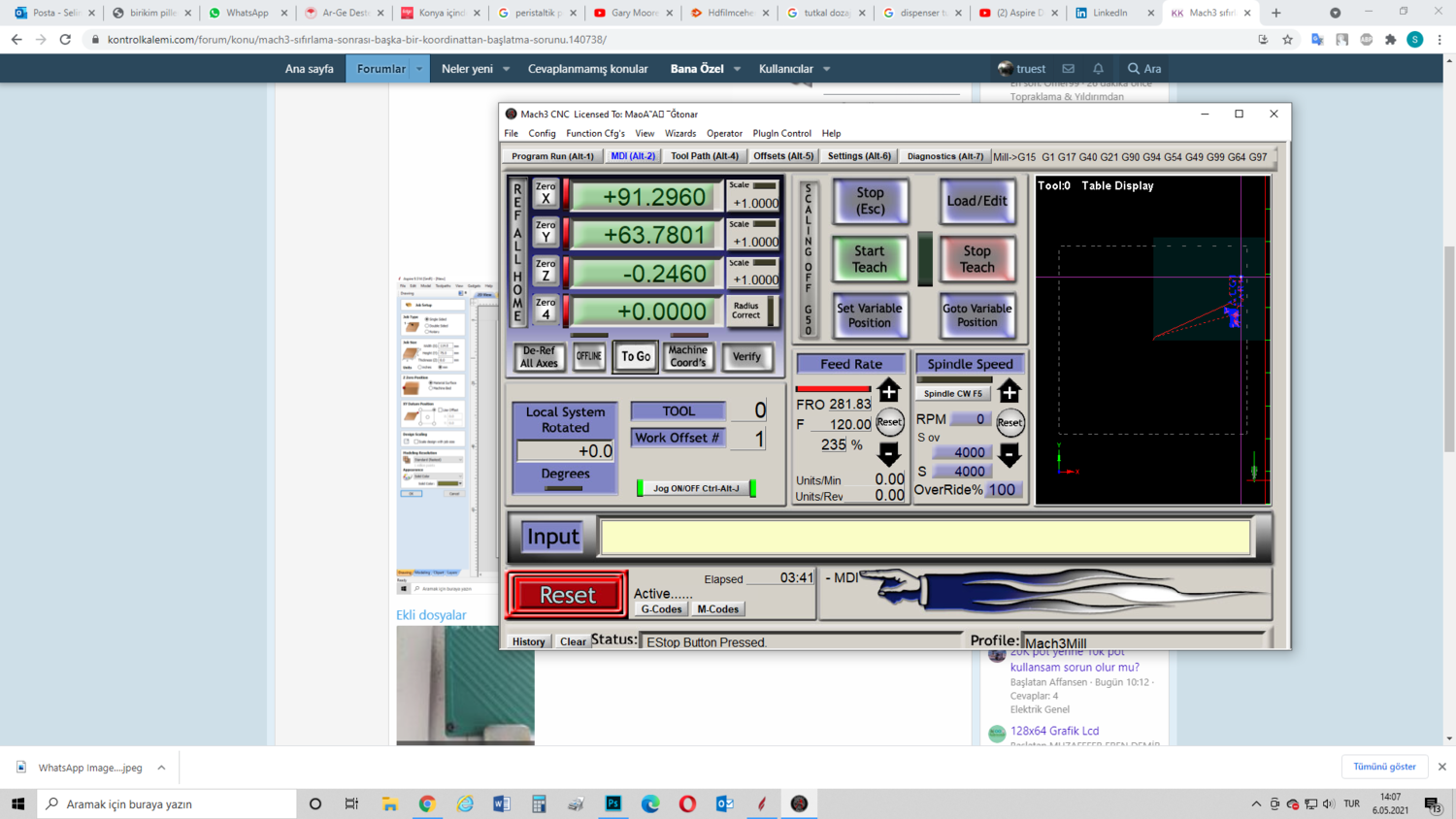Open File Explorer from the taskbar
The height and width of the screenshot is (819, 1456).
coord(389,803)
